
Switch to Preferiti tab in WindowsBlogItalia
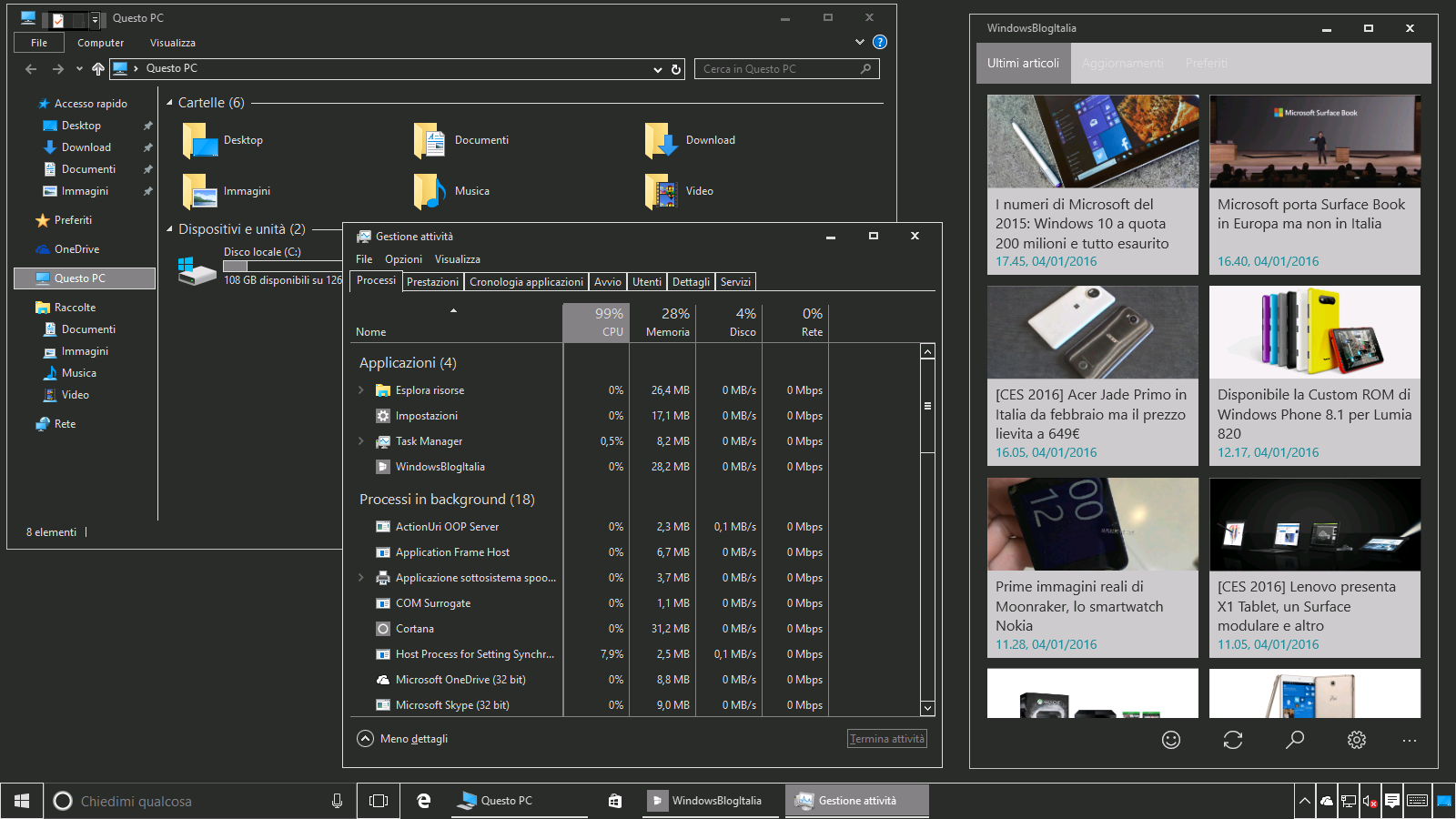click(x=1207, y=64)
